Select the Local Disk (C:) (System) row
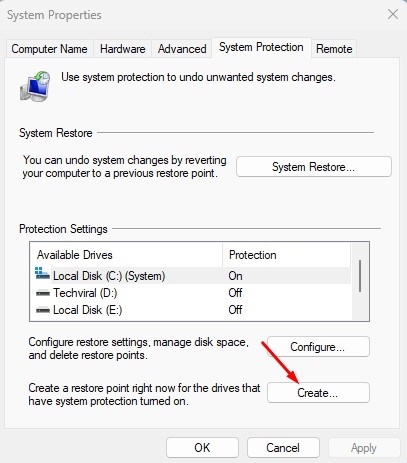Viewport: 407px width, 463px height. 192,276
